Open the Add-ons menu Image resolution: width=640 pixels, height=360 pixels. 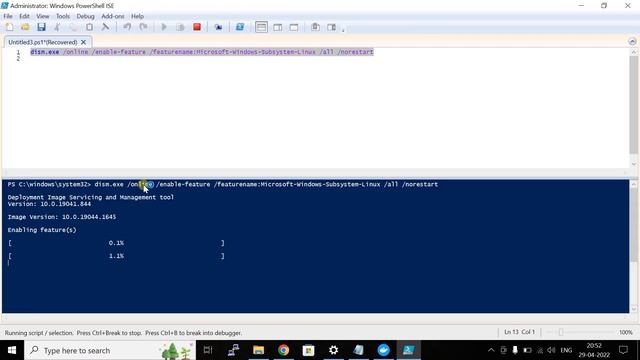(113, 16)
